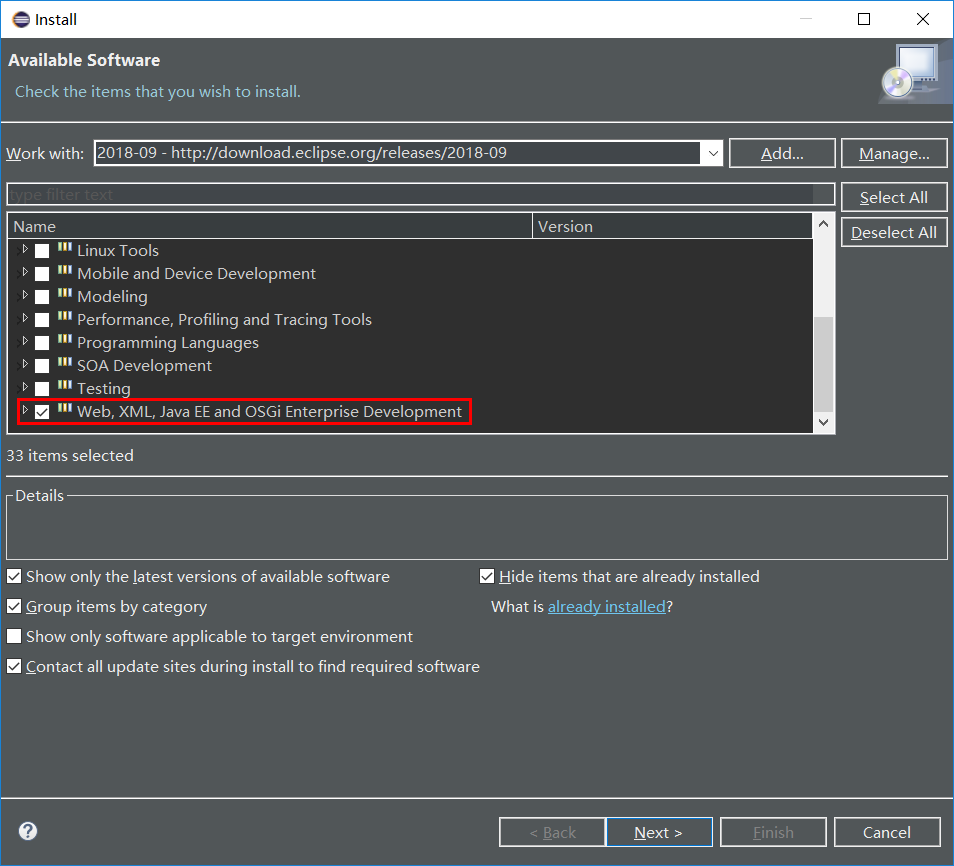Screen dimensions: 954x866
Task: Type in the filter text field
Action: 420,193
